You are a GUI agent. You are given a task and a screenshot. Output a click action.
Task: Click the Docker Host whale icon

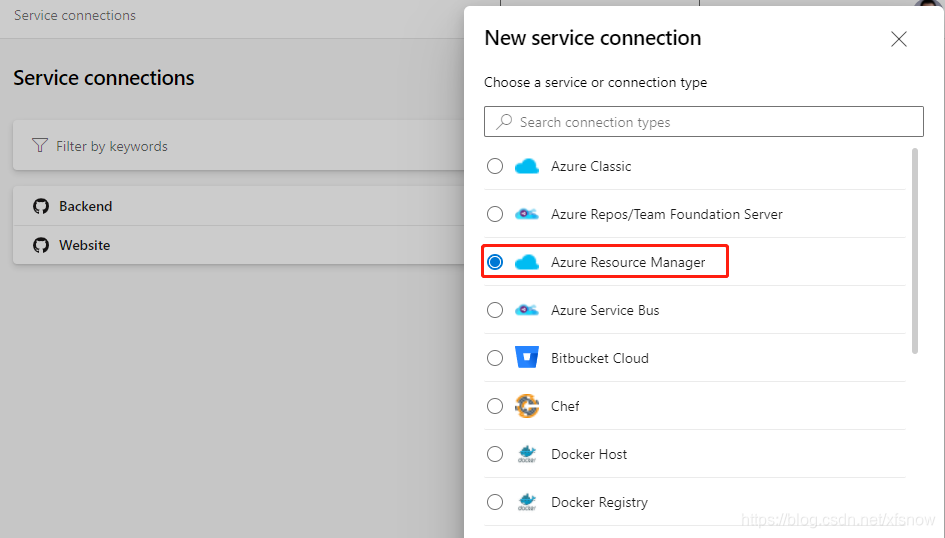[x=527, y=454]
